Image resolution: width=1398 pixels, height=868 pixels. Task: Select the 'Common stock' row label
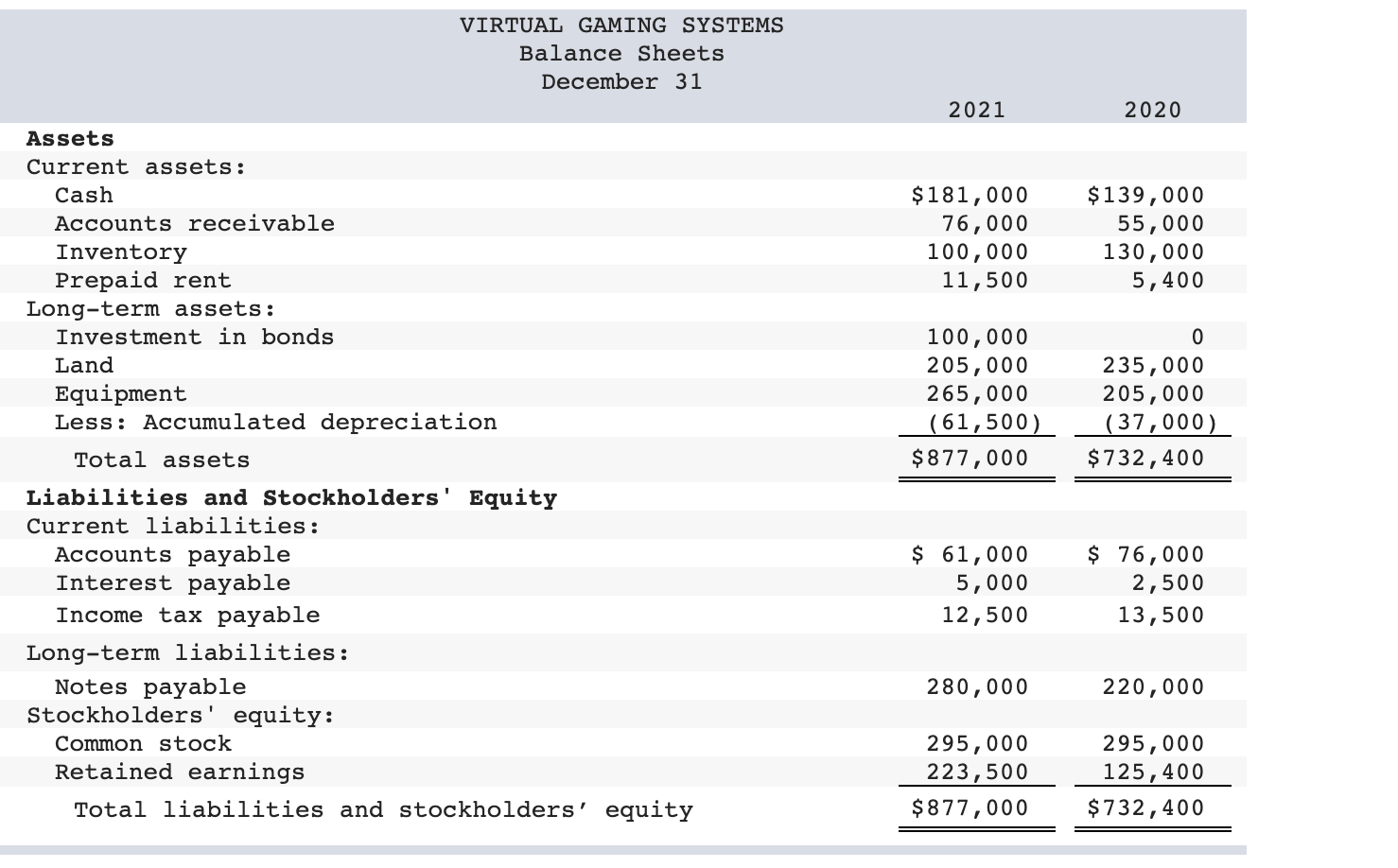pos(143,743)
